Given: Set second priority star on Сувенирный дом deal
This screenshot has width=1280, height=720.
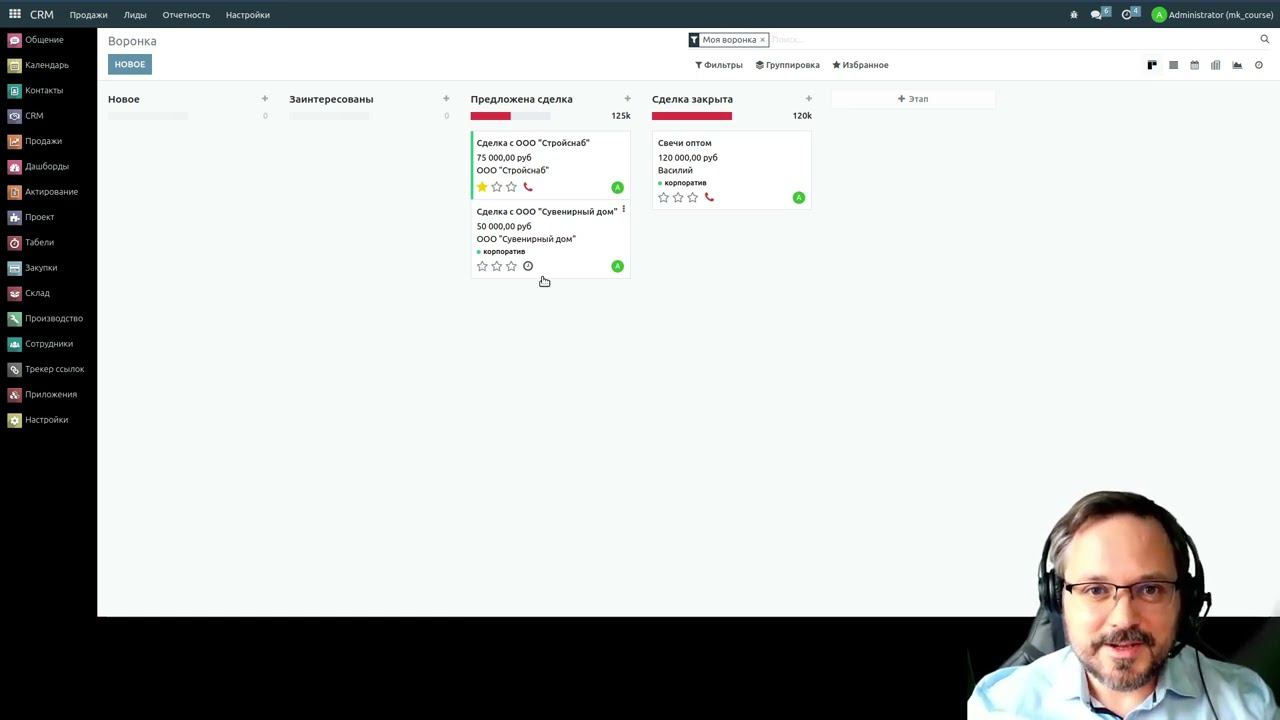Looking at the screenshot, I should pyautogui.click(x=497, y=266).
